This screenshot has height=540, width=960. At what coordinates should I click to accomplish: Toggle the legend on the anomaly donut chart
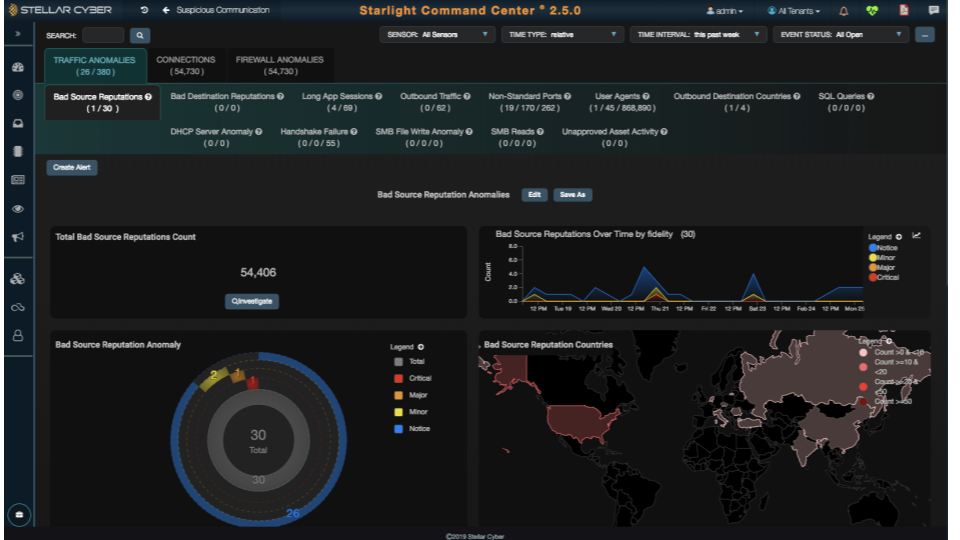point(421,347)
